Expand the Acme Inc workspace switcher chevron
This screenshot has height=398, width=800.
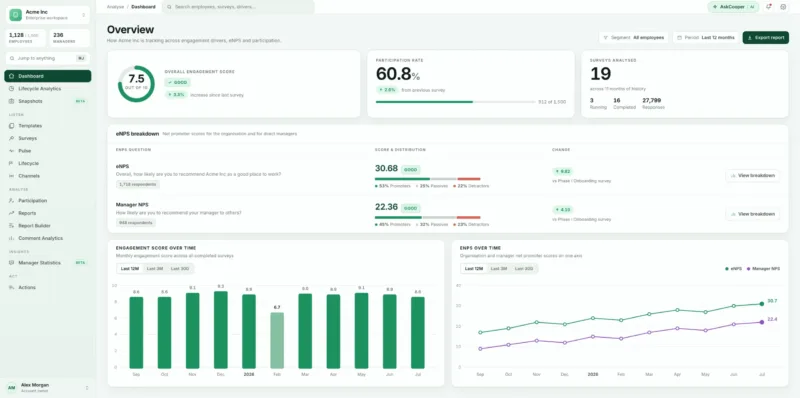click(84, 15)
